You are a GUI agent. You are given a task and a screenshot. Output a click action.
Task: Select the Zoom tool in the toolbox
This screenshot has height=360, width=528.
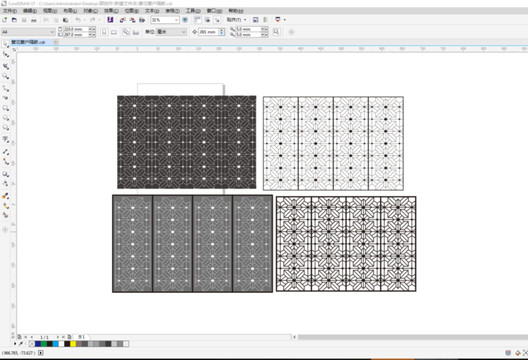pos(5,76)
